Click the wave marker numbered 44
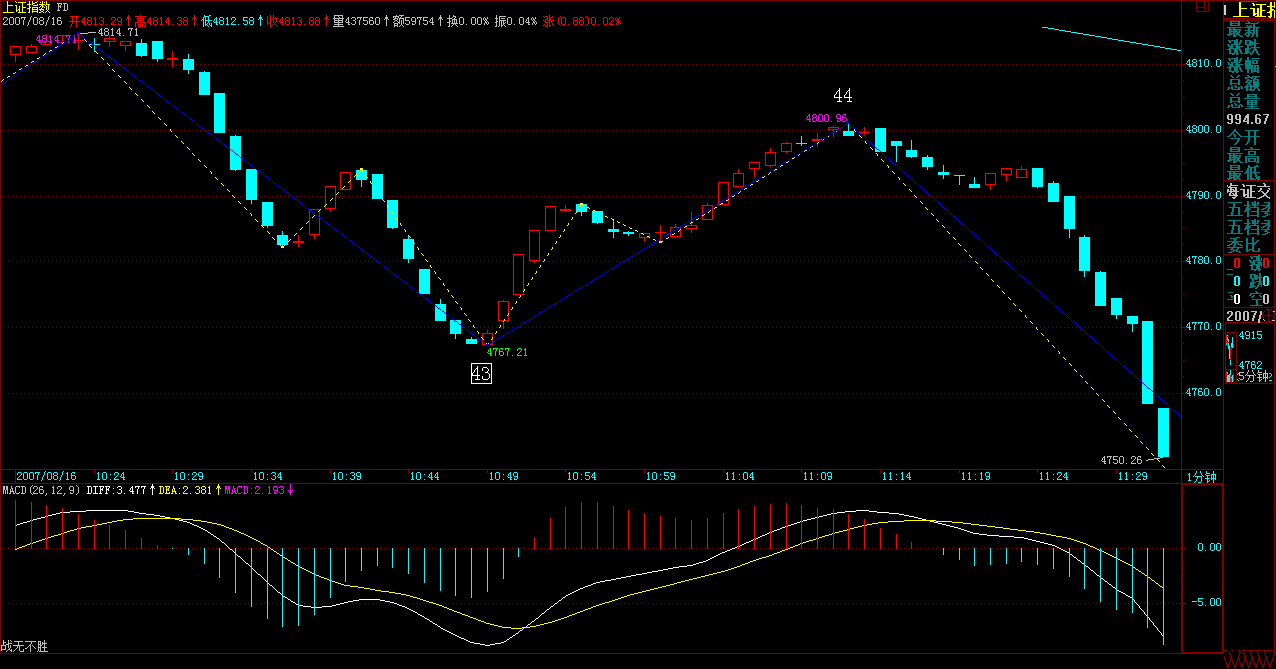 tap(843, 96)
